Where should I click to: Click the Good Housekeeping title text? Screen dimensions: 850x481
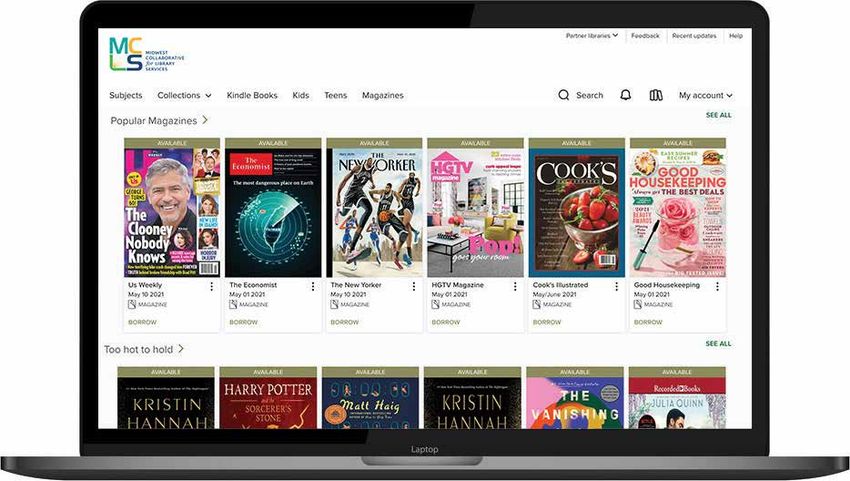pyautogui.click(x=667, y=285)
